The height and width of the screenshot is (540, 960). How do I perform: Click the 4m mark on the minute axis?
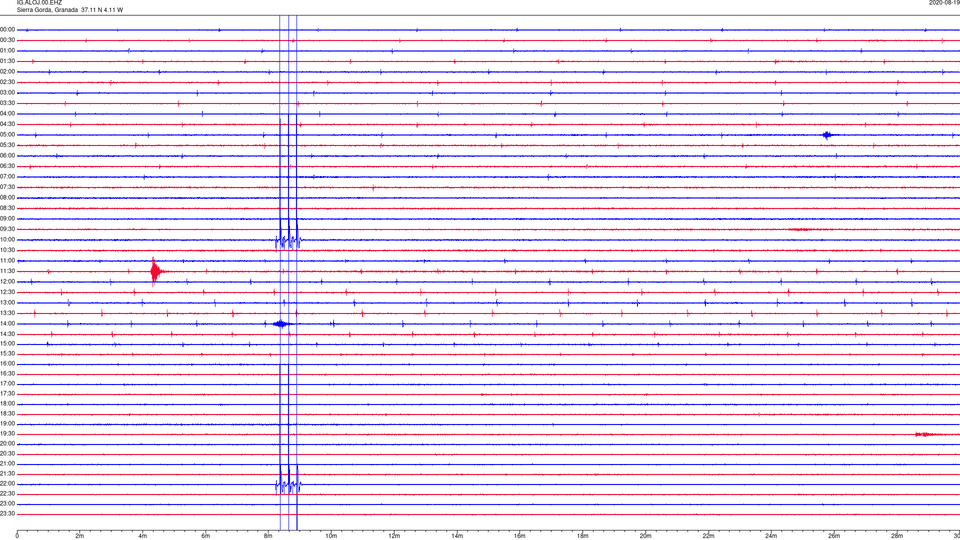(x=143, y=536)
